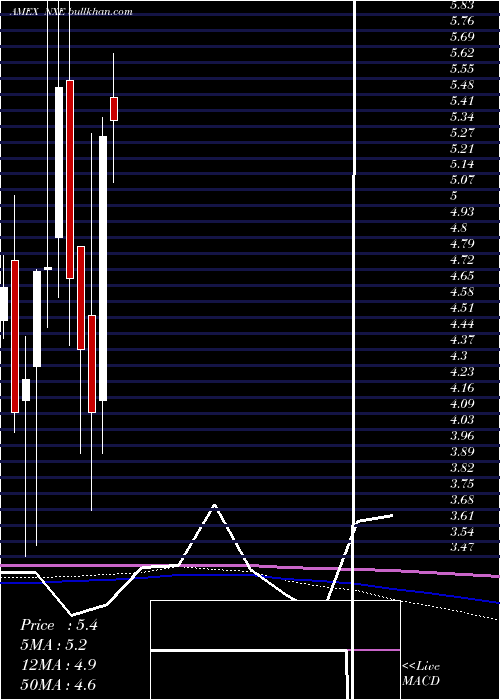This screenshot has width=500, height=700.
Task: Click the "<<Live MACD" label
Action: 421,673
